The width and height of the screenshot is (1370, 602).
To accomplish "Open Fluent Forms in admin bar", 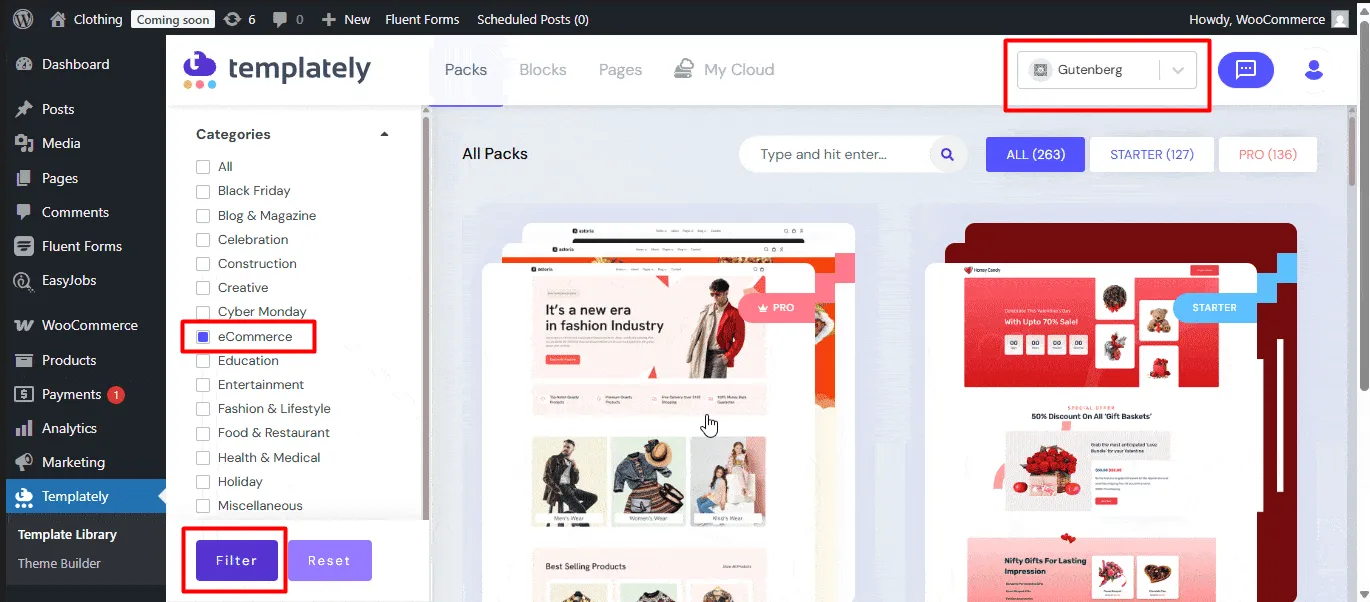I will click(x=422, y=19).
